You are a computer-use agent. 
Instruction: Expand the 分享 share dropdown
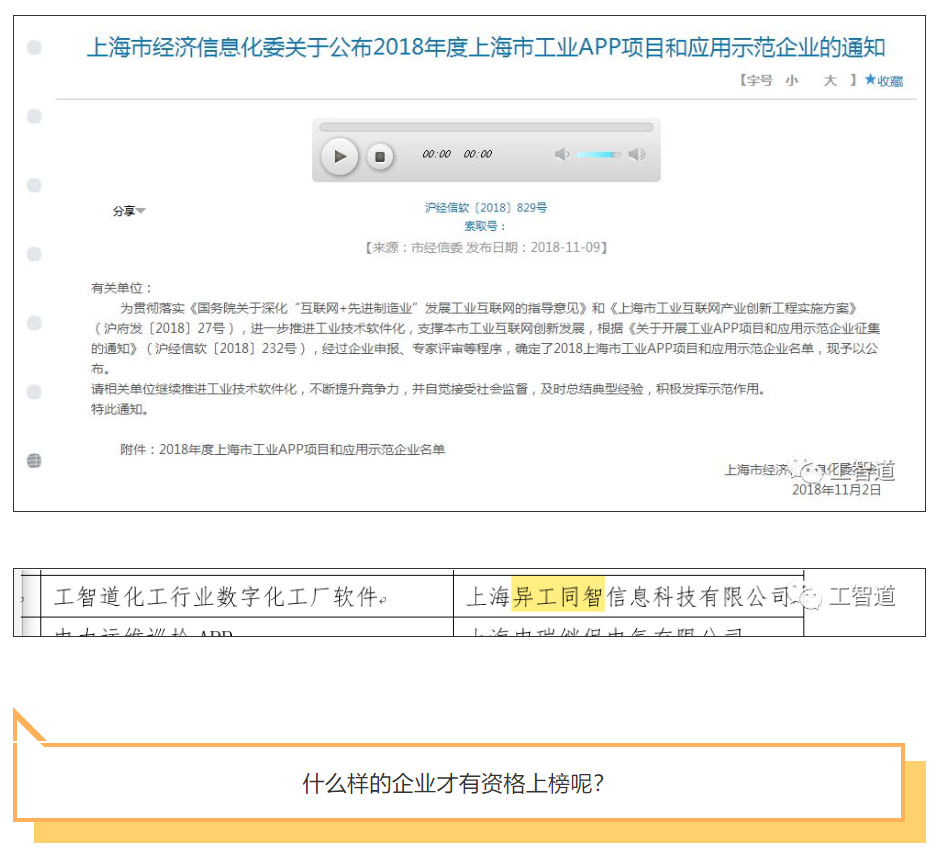pyautogui.click(x=129, y=211)
